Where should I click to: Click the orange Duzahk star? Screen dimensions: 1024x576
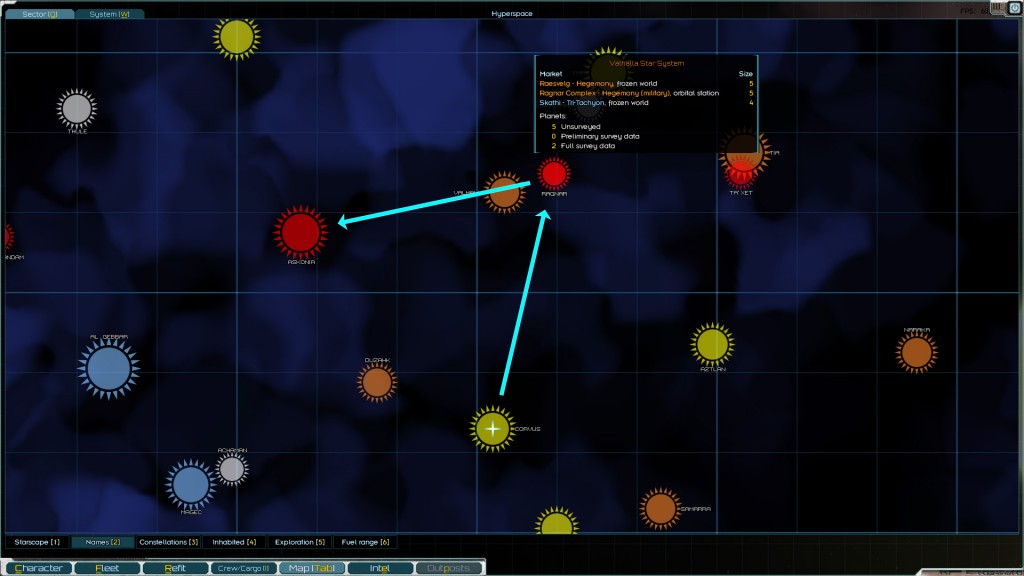[x=377, y=383]
